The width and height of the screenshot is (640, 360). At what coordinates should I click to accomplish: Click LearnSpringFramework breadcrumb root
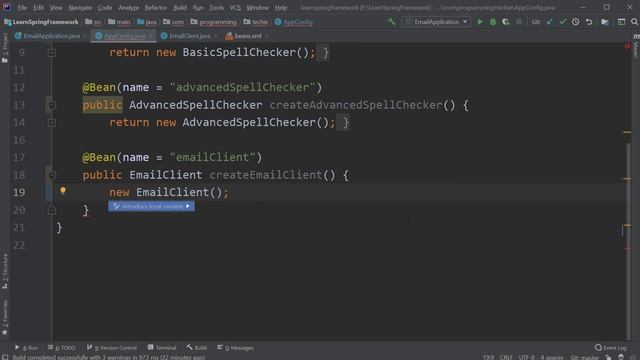point(41,22)
